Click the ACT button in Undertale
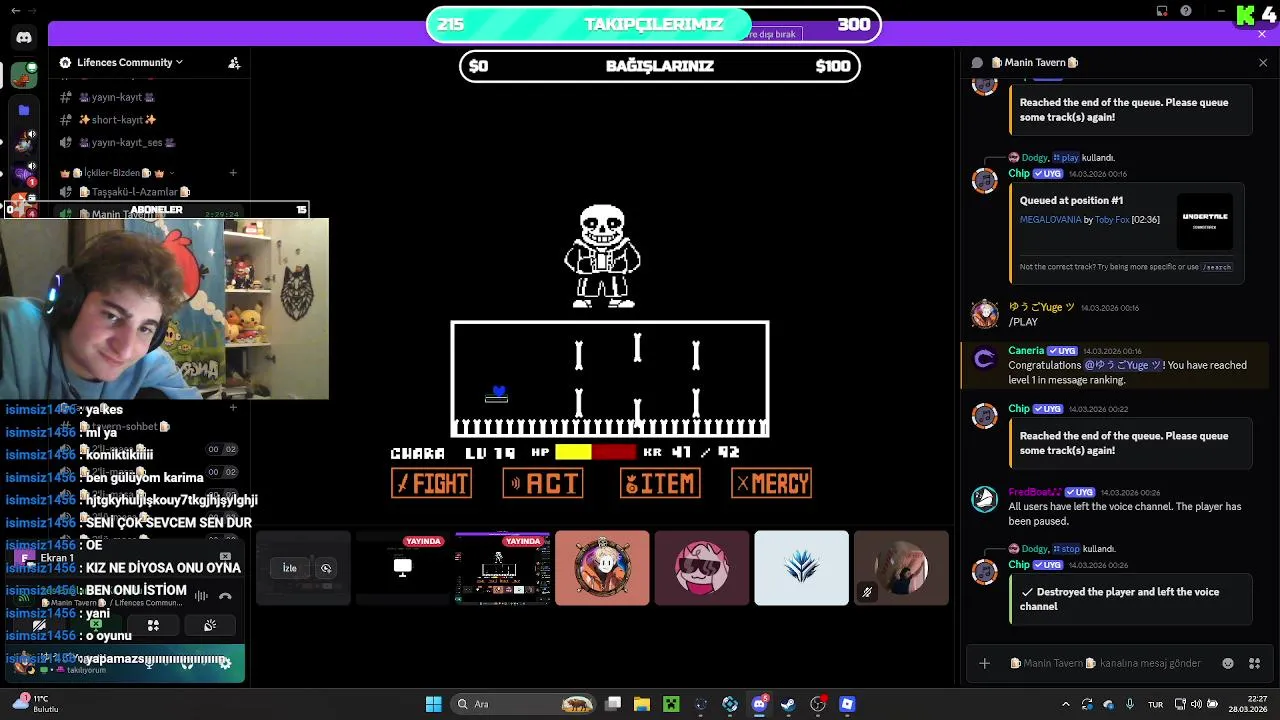 (543, 484)
